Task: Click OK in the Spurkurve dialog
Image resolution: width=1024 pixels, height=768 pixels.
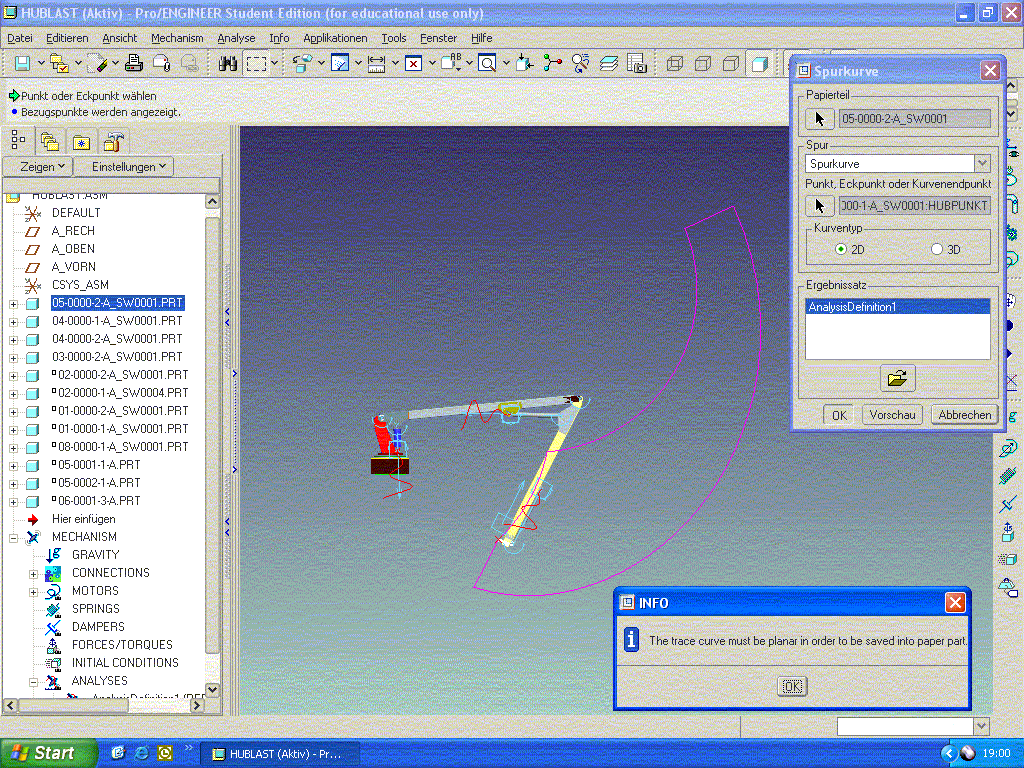Action: pyautogui.click(x=839, y=415)
